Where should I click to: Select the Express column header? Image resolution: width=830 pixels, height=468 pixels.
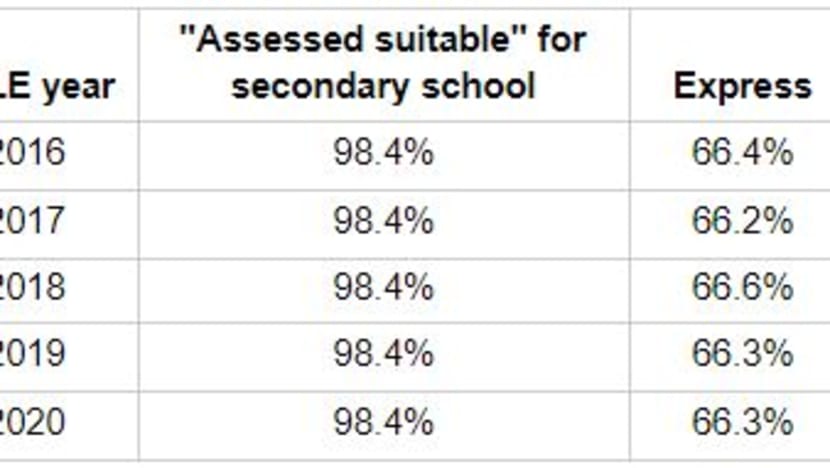pyautogui.click(x=742, y=86)
